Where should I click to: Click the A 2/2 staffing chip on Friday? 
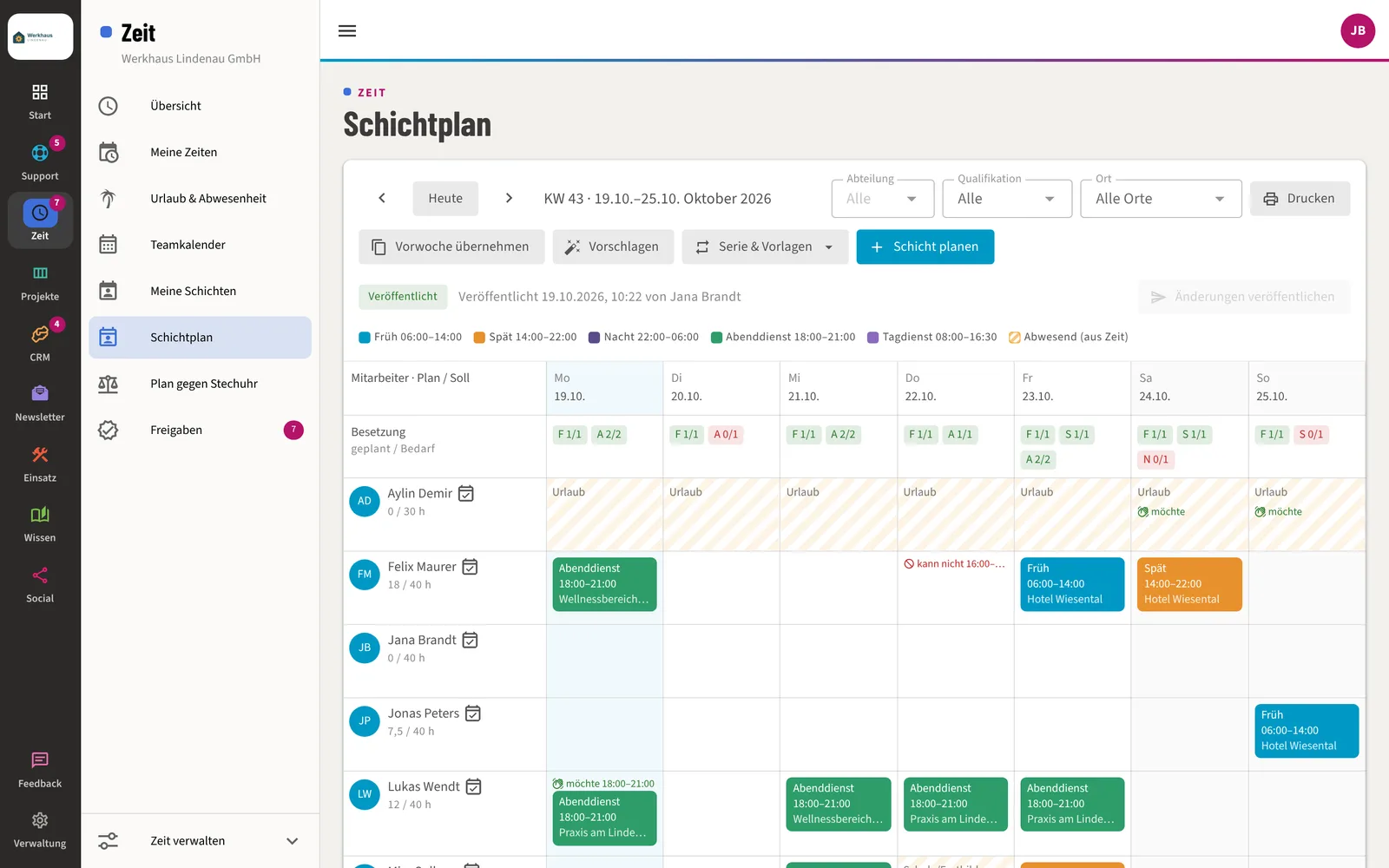pos(1038,459)
